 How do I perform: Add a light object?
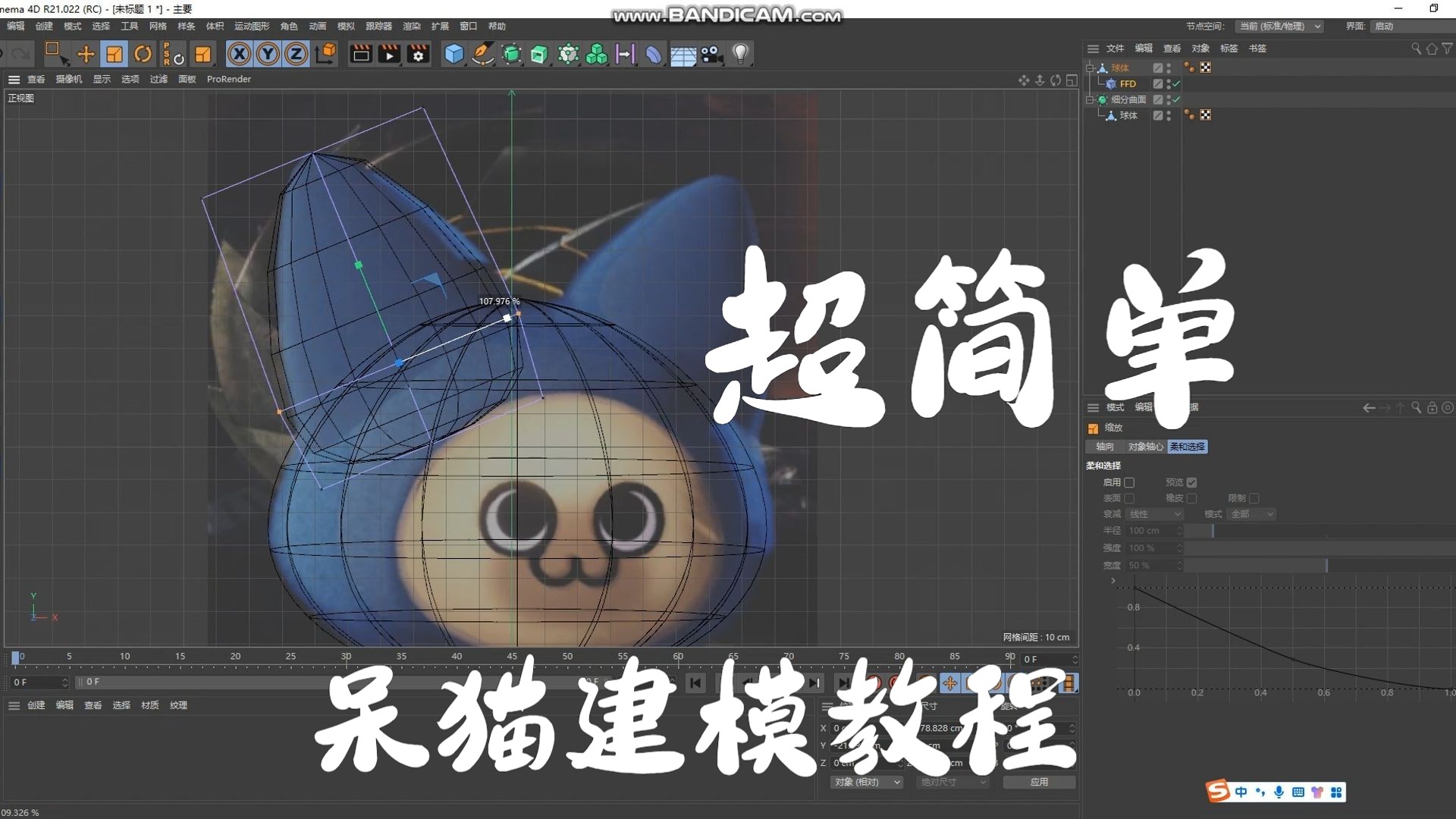click(740, 54)
